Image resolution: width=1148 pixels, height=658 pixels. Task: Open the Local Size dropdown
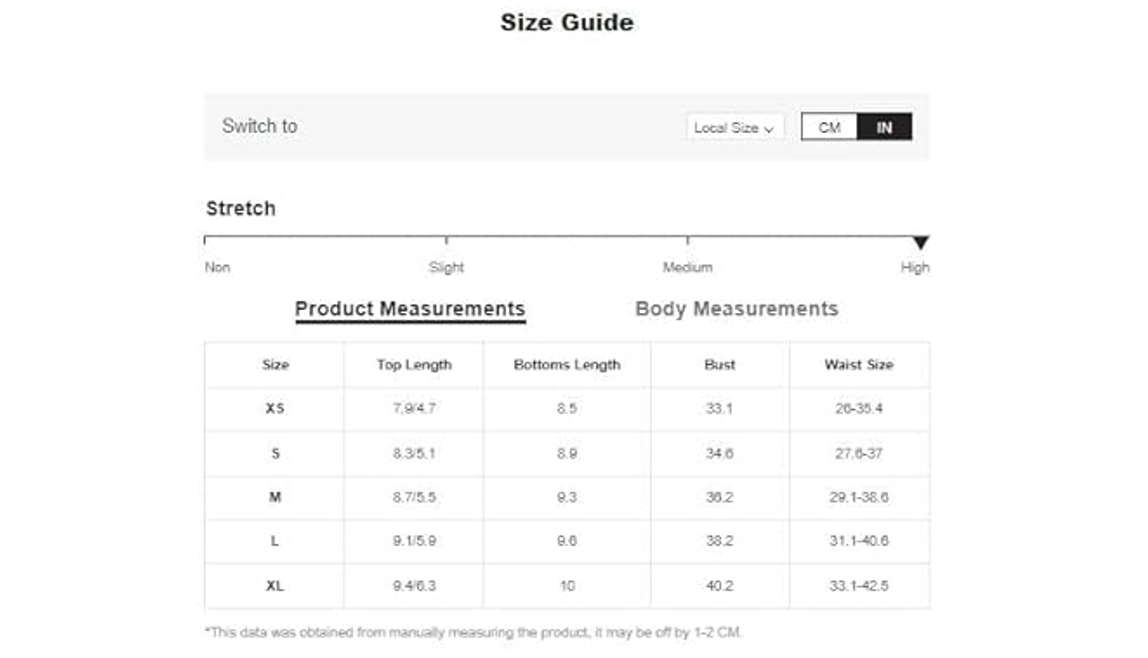734,127
